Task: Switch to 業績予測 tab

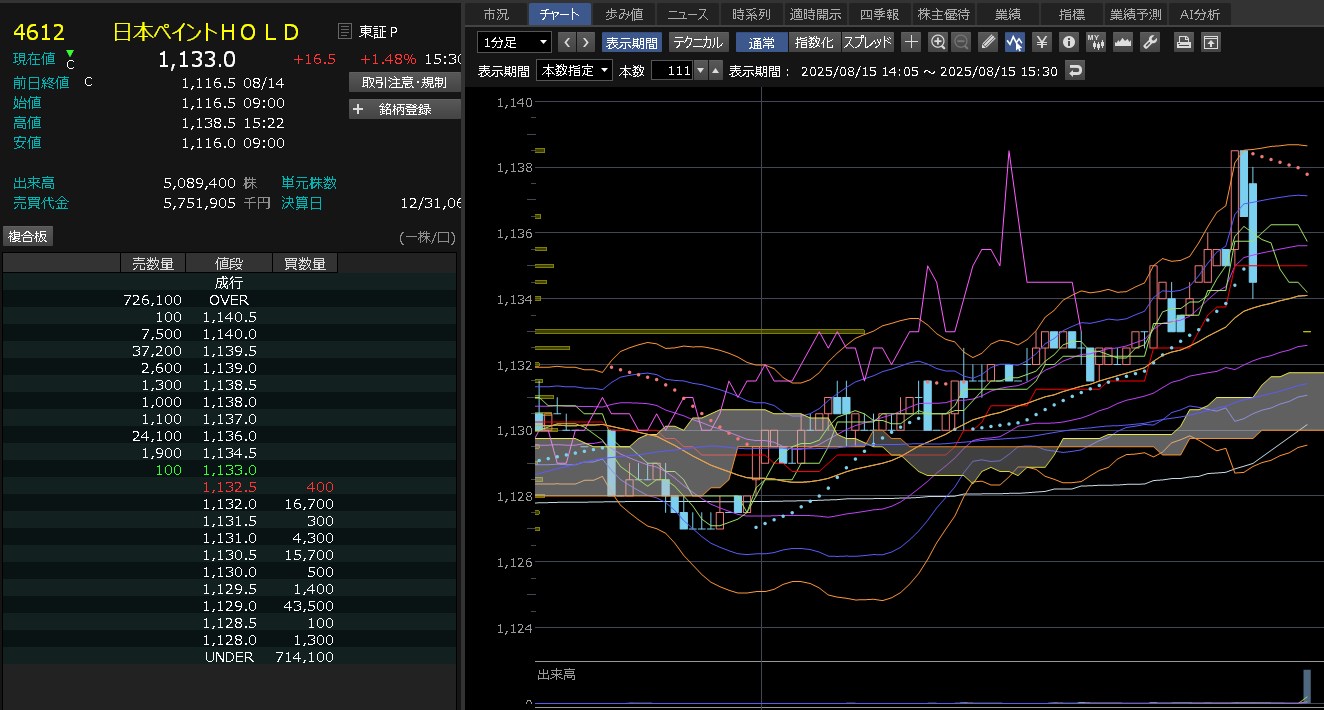Action: (1136, 14)
